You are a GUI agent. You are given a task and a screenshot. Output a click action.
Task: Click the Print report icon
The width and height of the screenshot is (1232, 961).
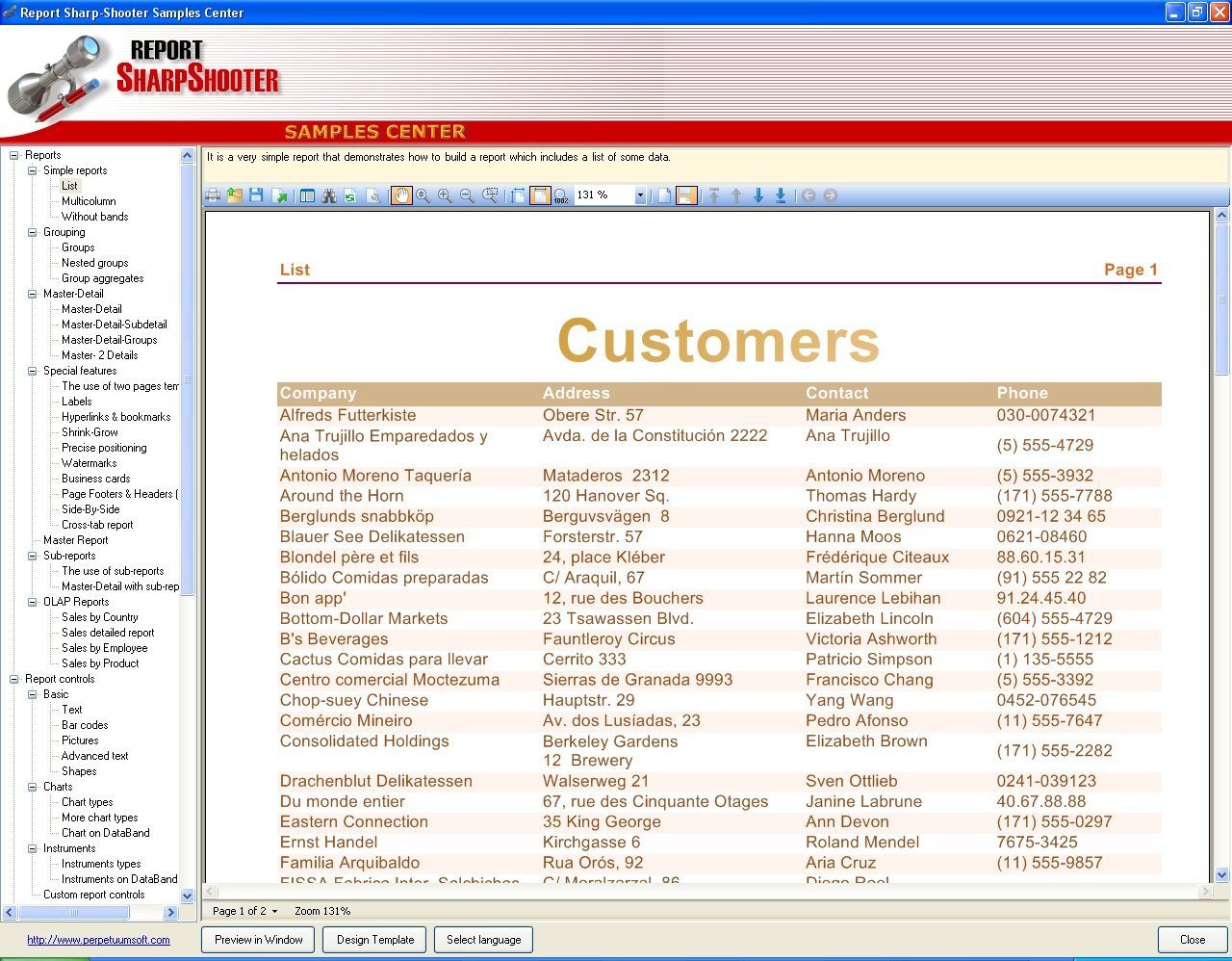[x=213, y=195]
